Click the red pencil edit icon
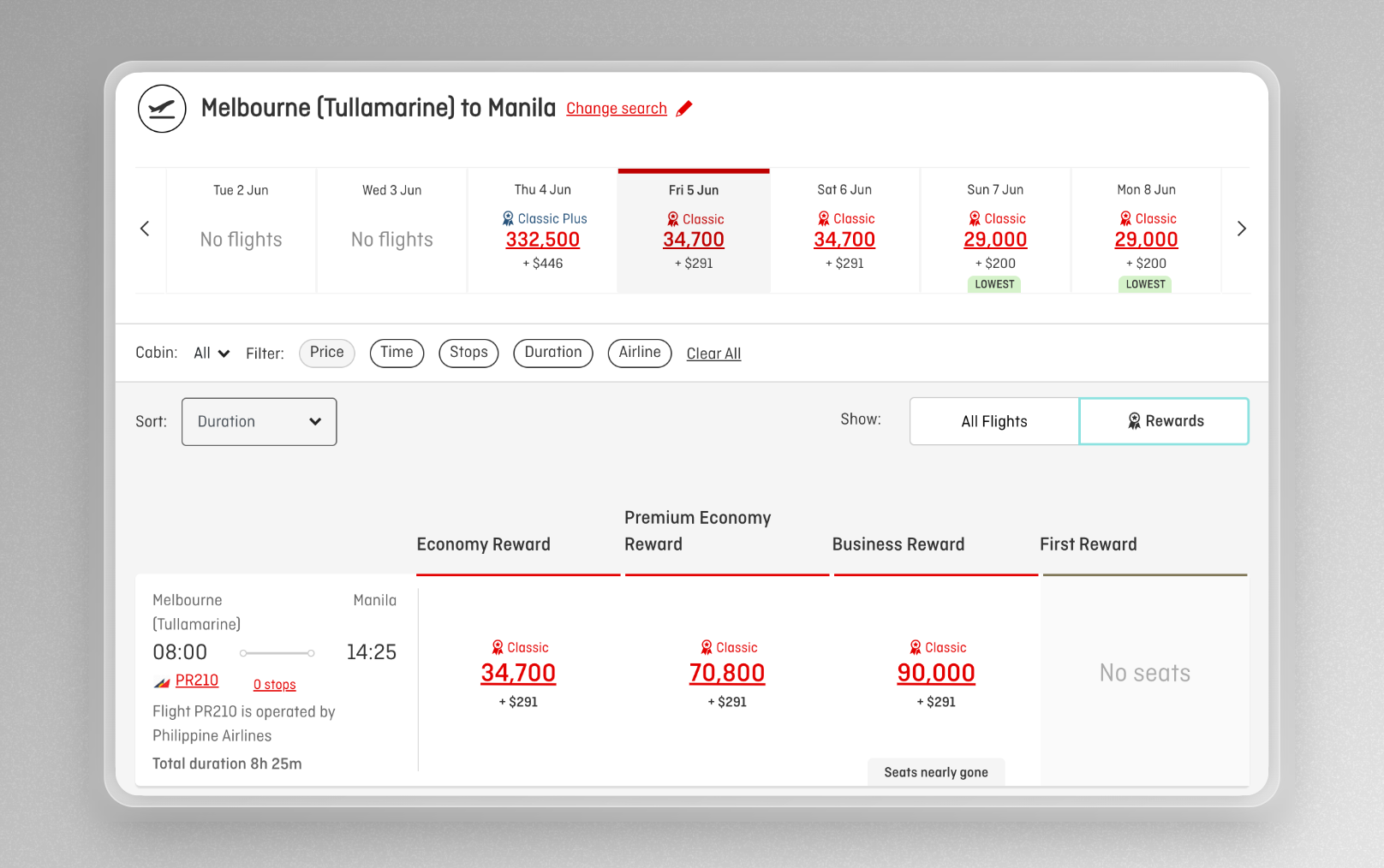 coord(684,109)
